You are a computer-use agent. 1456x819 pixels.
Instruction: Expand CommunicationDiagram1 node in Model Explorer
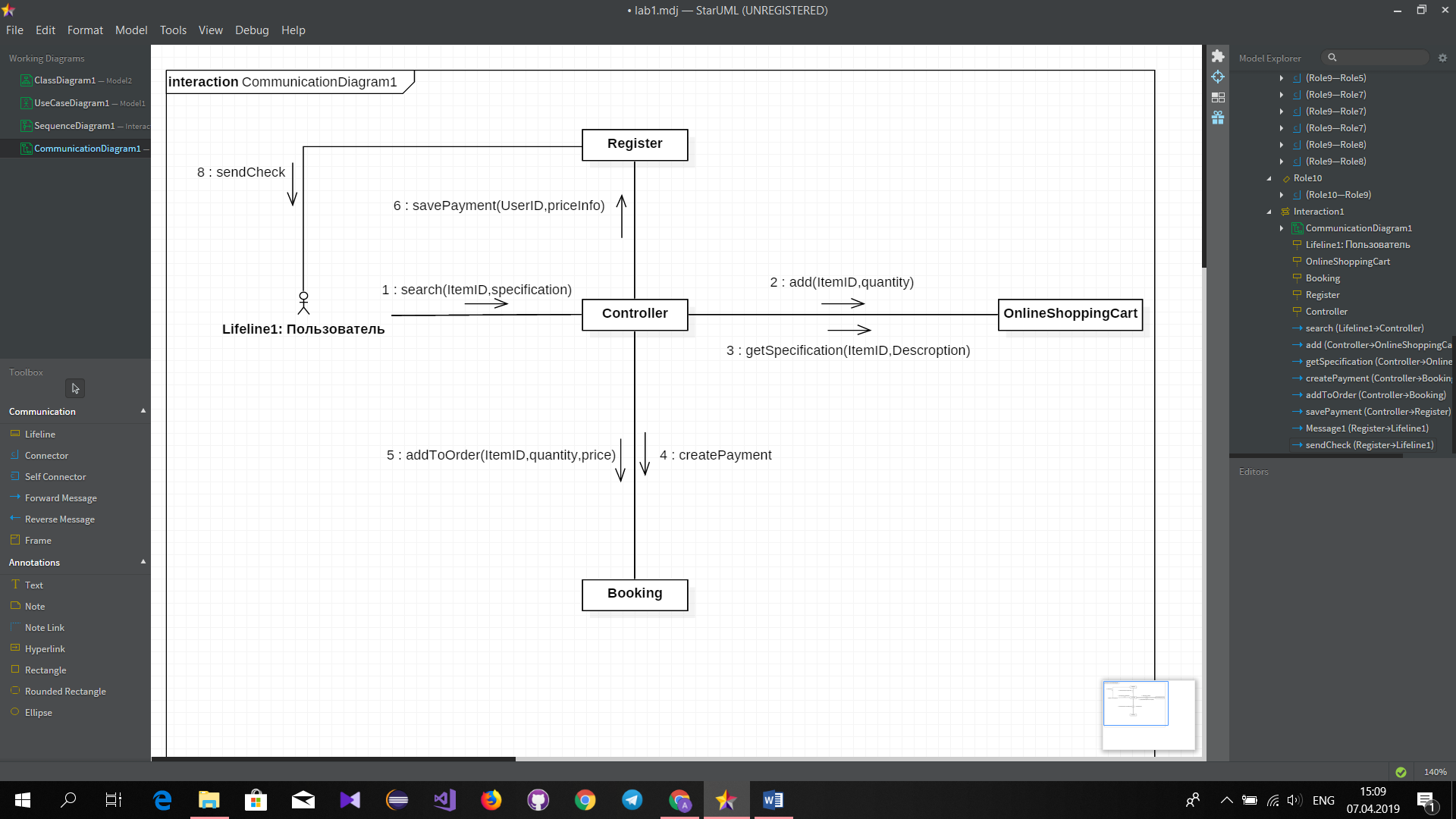point(1282,228)
